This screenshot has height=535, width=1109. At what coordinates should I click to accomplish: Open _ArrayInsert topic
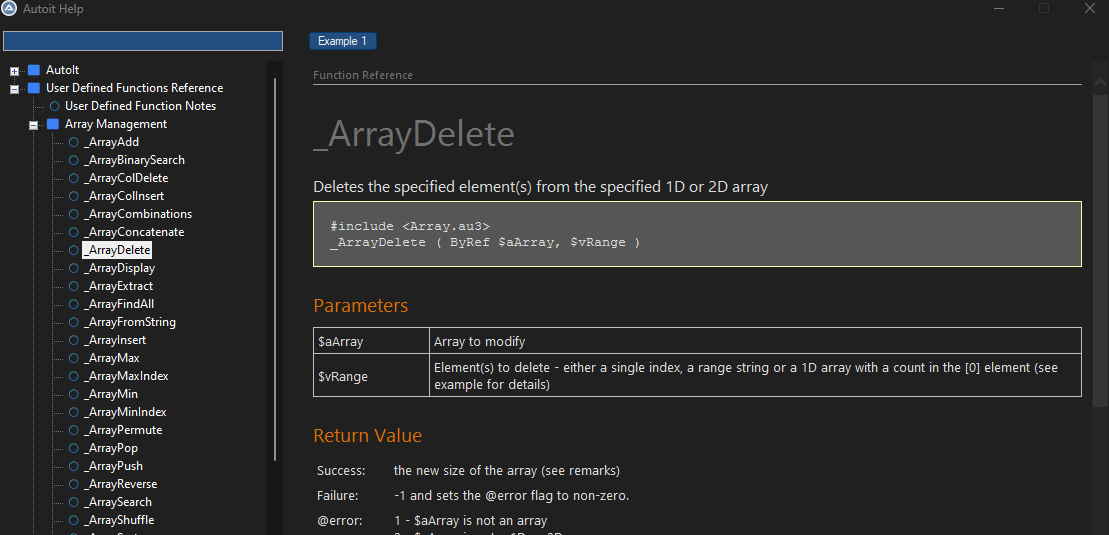(x=115, y=340)
